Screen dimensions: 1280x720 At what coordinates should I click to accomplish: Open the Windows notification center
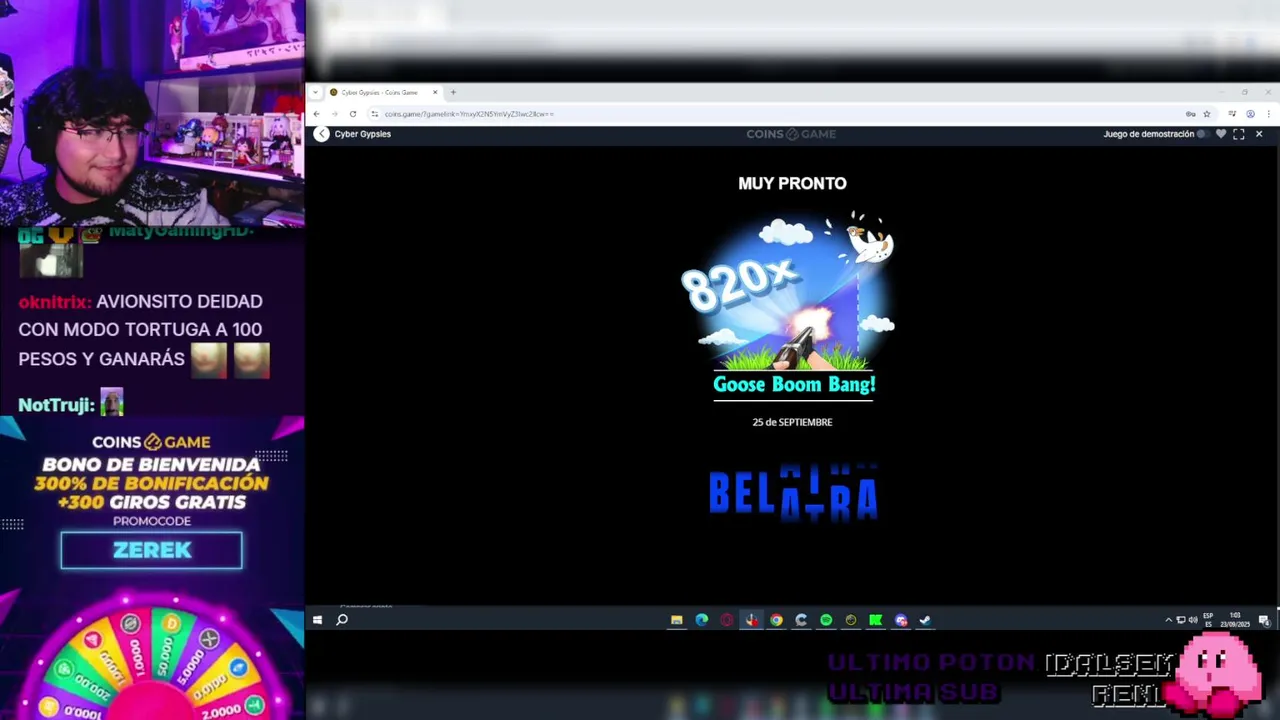tap(1264, 620)
